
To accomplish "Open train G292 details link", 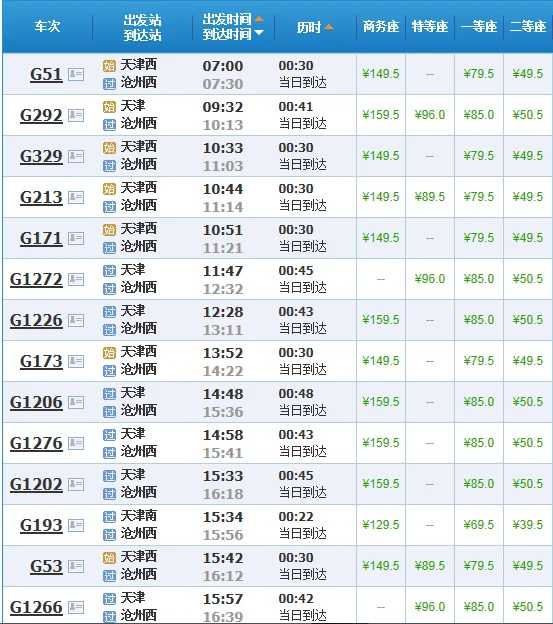I will 41,116.
